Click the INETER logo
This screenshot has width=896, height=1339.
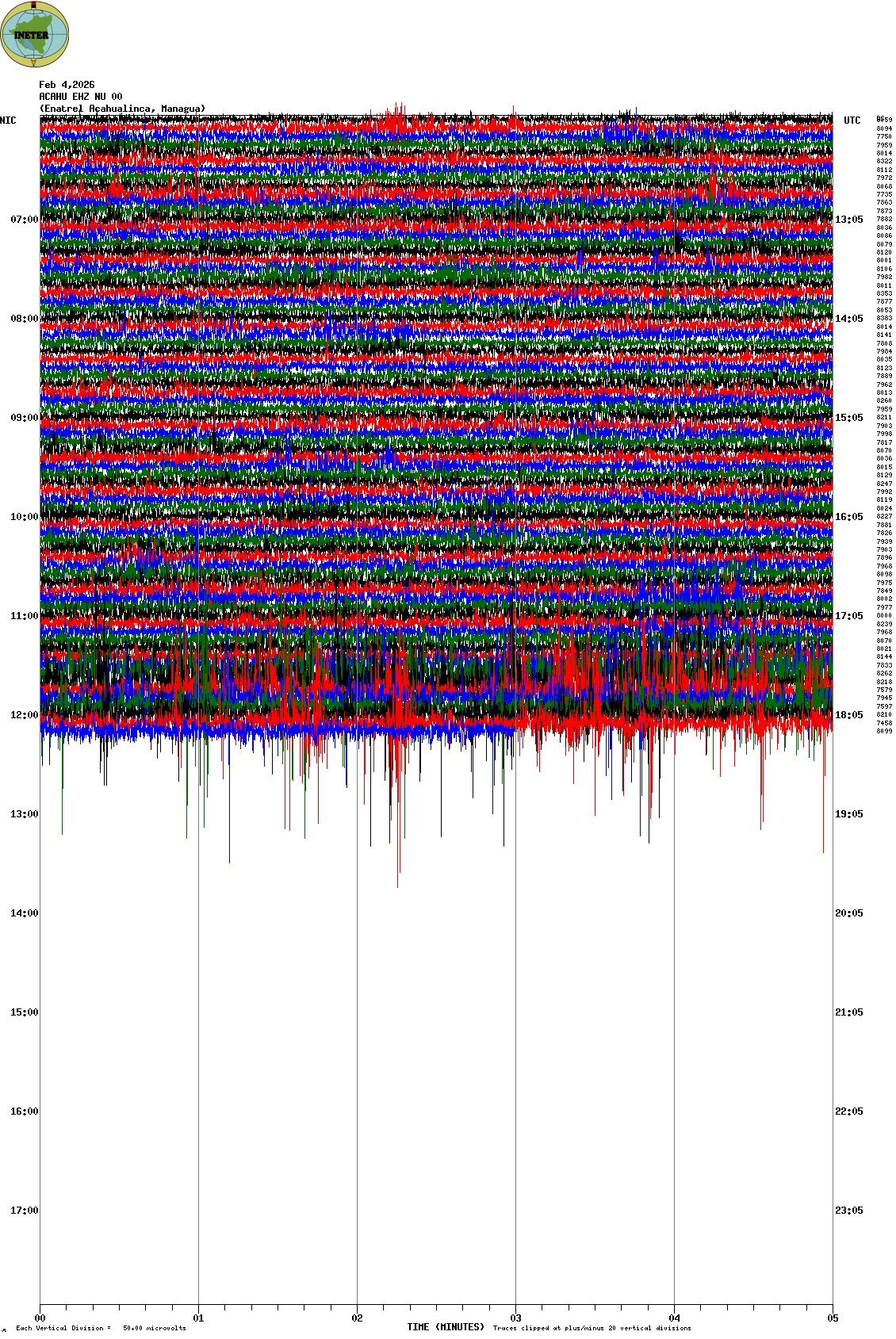coord(35,34)
